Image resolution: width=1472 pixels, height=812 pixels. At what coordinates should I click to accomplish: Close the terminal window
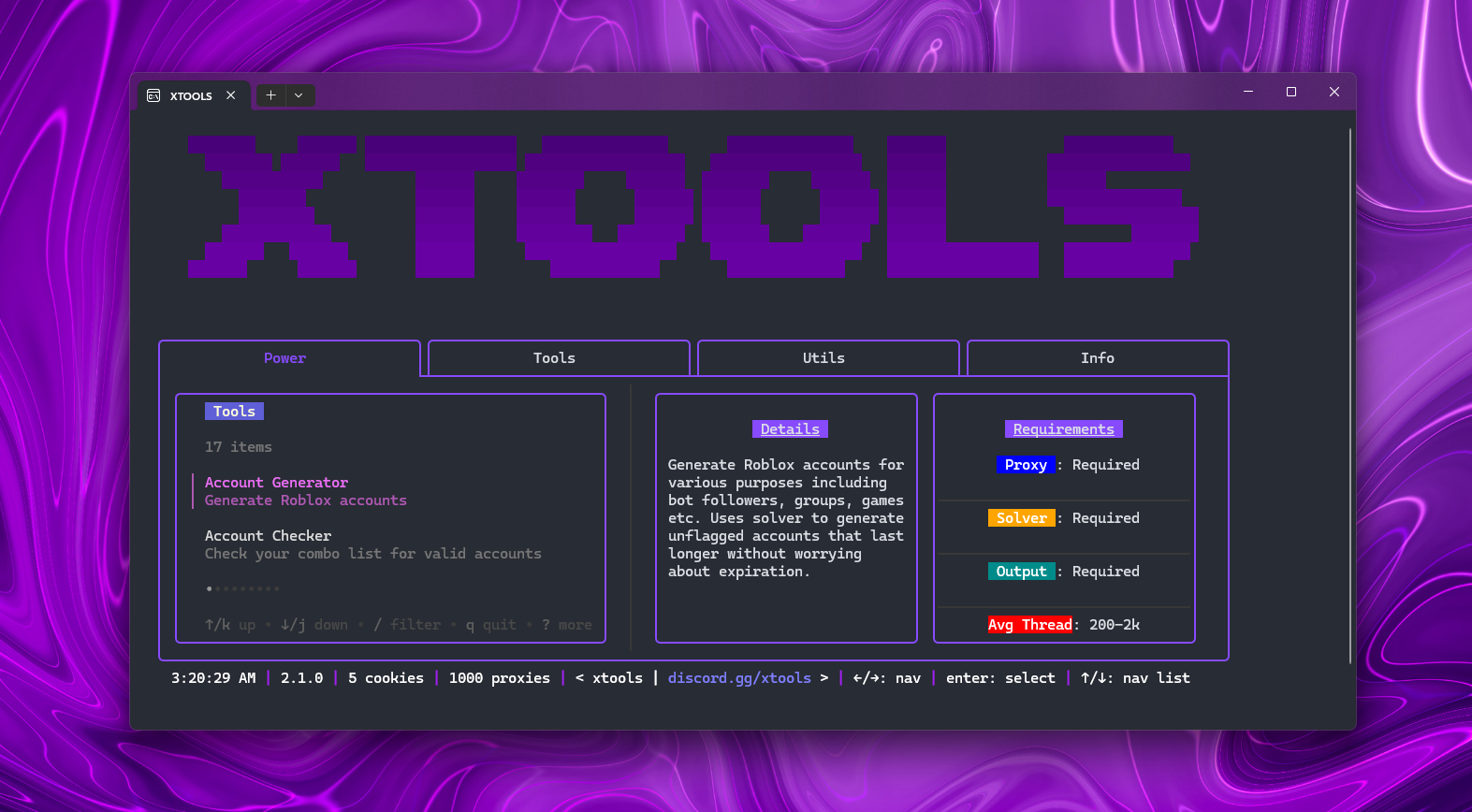click(1334, 92)
